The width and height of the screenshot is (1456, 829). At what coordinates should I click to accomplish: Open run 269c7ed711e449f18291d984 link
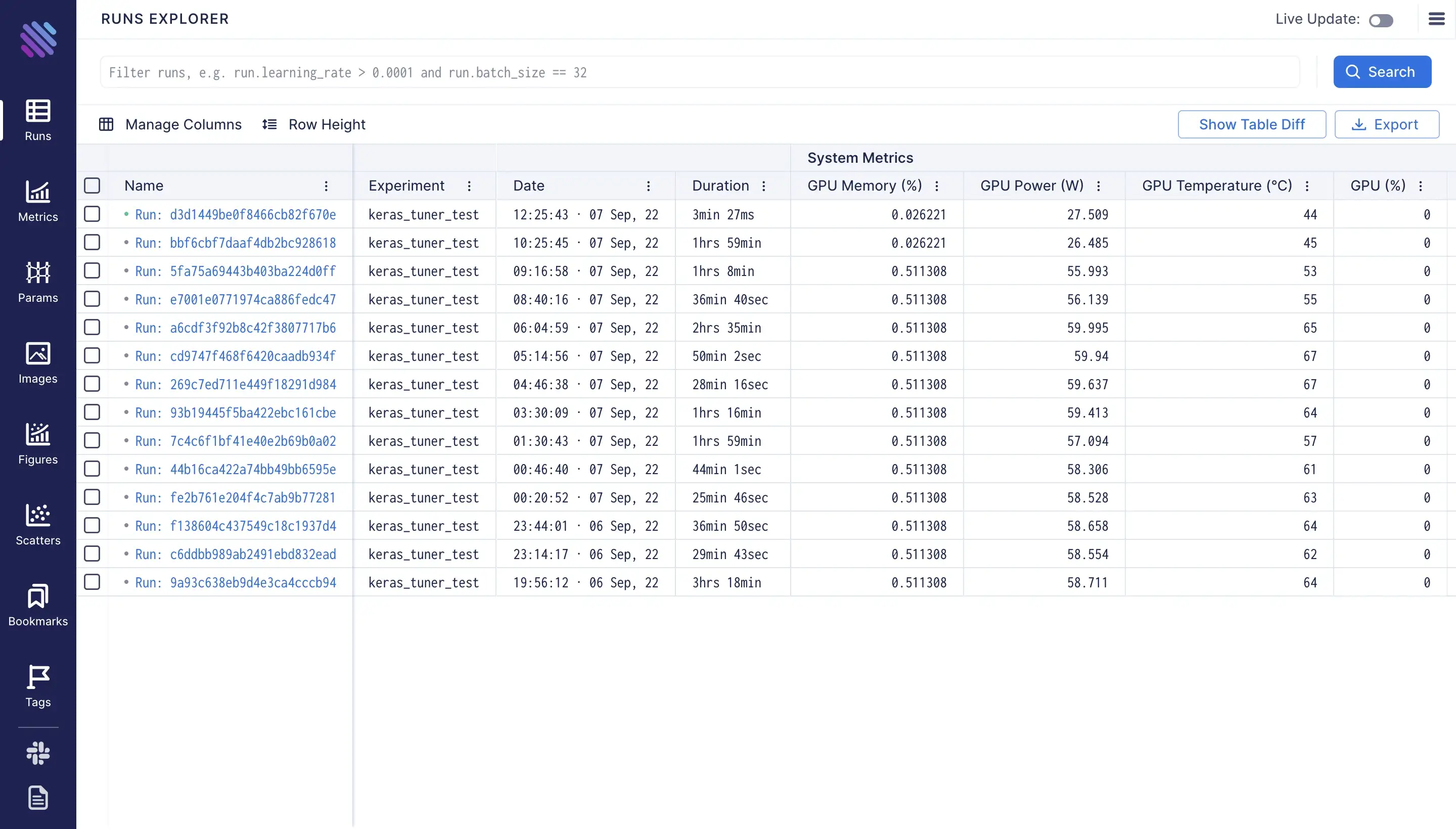[x=235, y=384]
